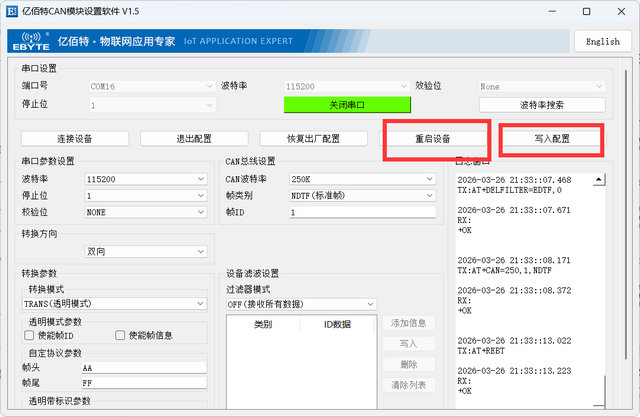Image resolution: width=640 pixels, height=417 pixels.
Task: Start 波特率搜索 baud rate search
Action: tap(542, 105)
